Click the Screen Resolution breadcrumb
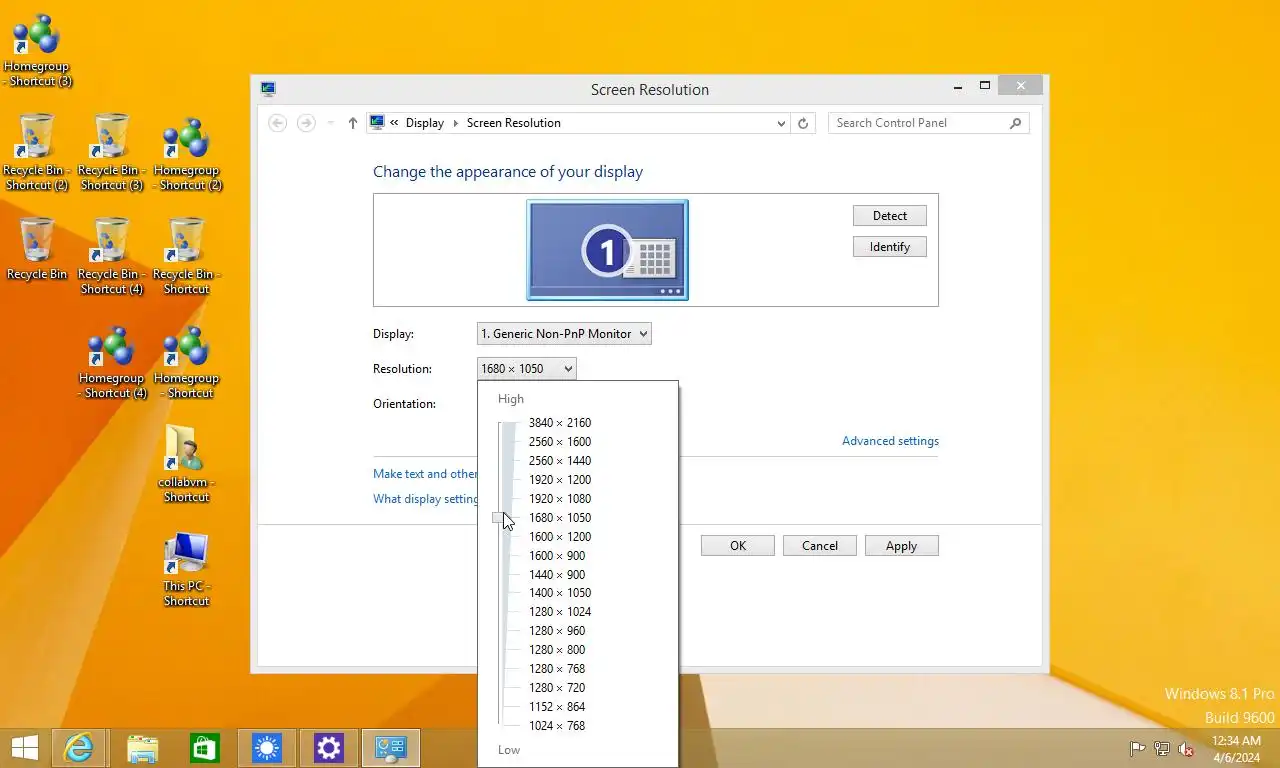The width and height of the screenshot is (1280, 768). [x=513, y=123]
